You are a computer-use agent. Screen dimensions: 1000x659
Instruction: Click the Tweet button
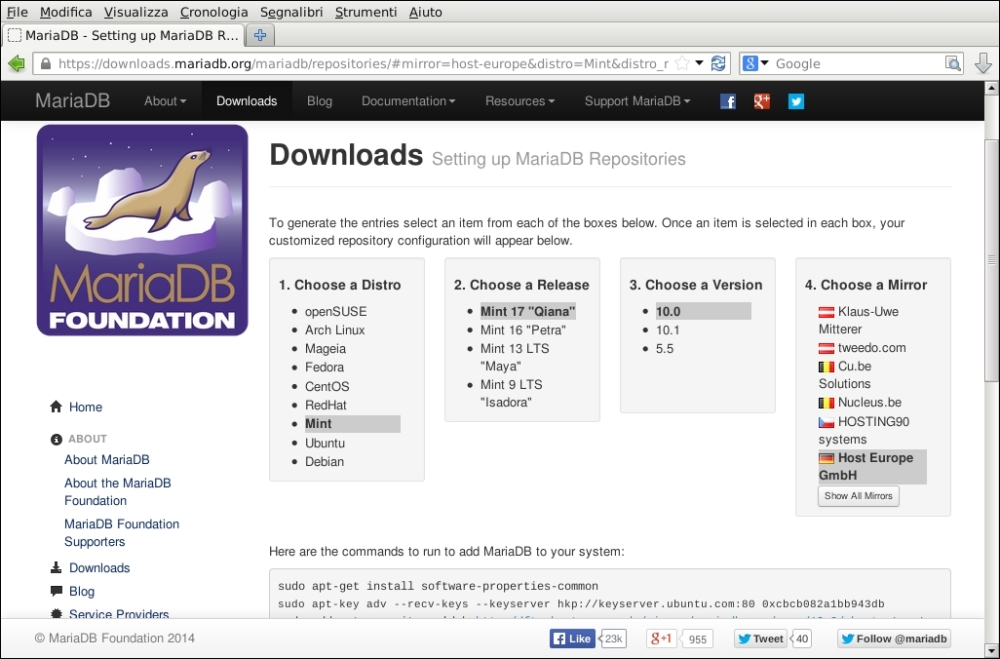pyautogui.click(x=760, y=638)
